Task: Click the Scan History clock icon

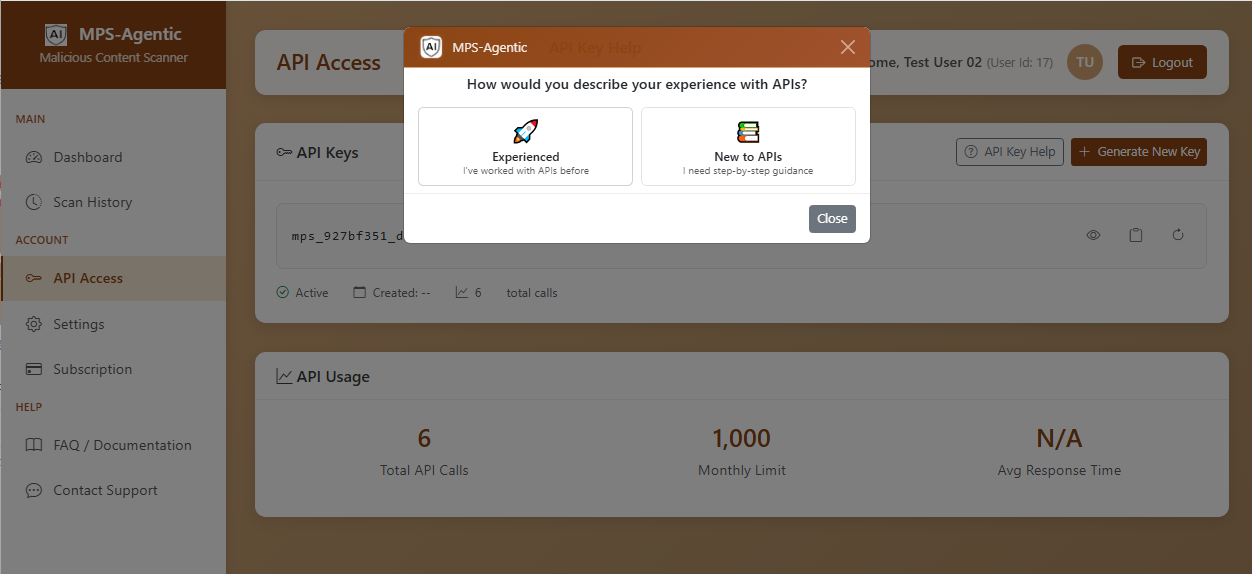Action: click(x=34, y=202)
